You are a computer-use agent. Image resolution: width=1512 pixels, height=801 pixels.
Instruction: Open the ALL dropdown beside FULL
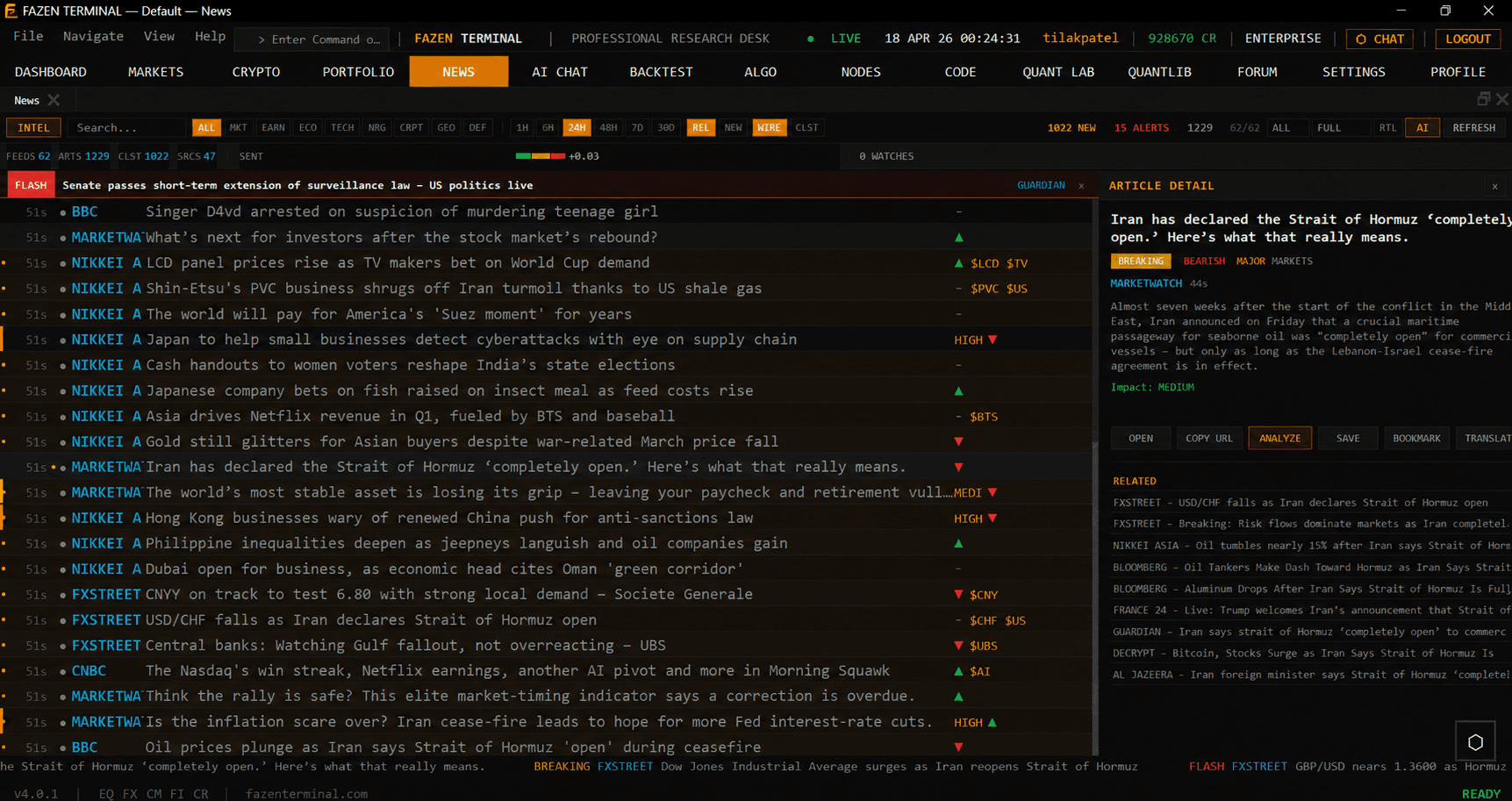point(1287,128)
